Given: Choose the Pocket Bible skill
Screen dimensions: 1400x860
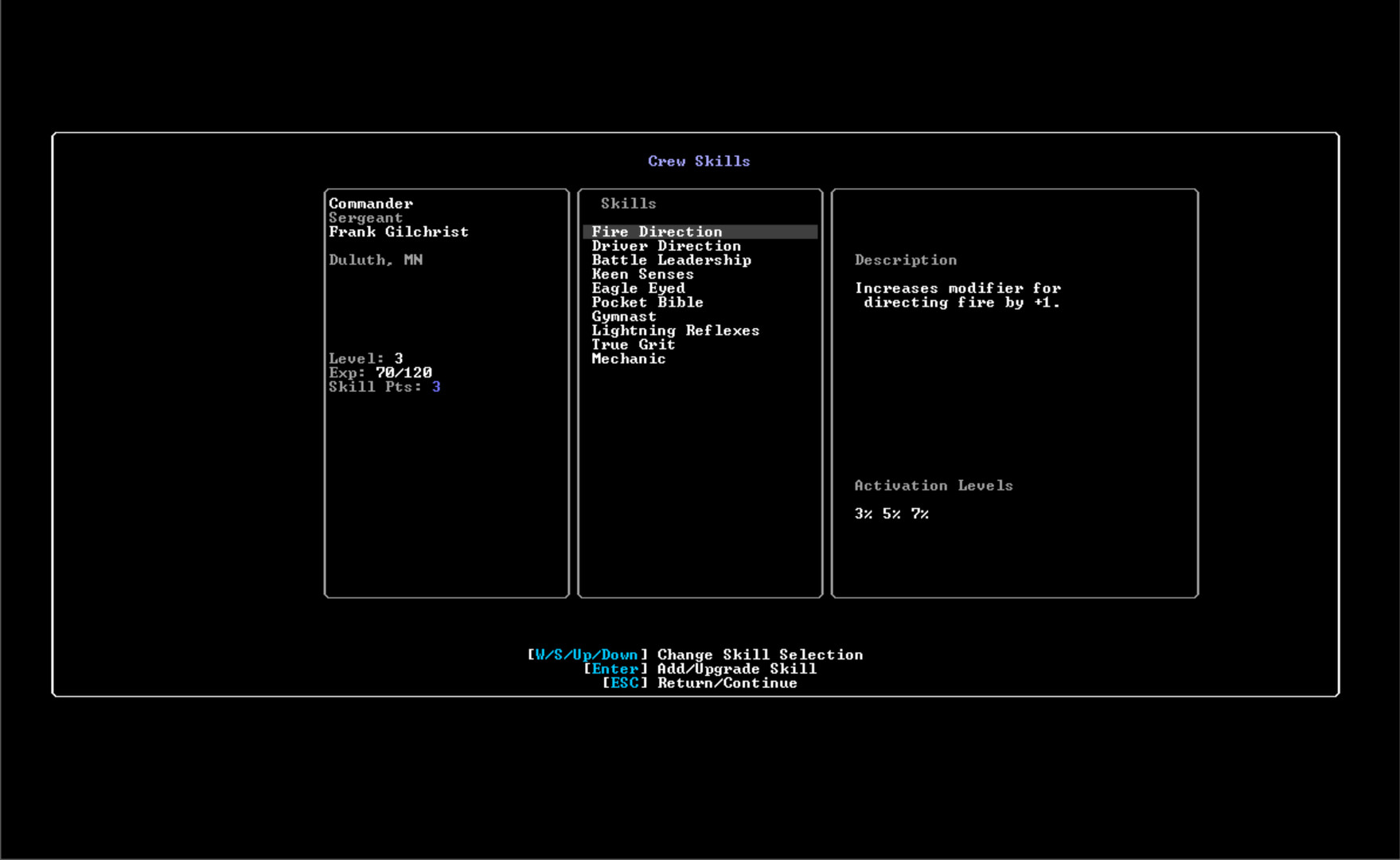Looking at the screenshot, I should [x=647, y=303].
